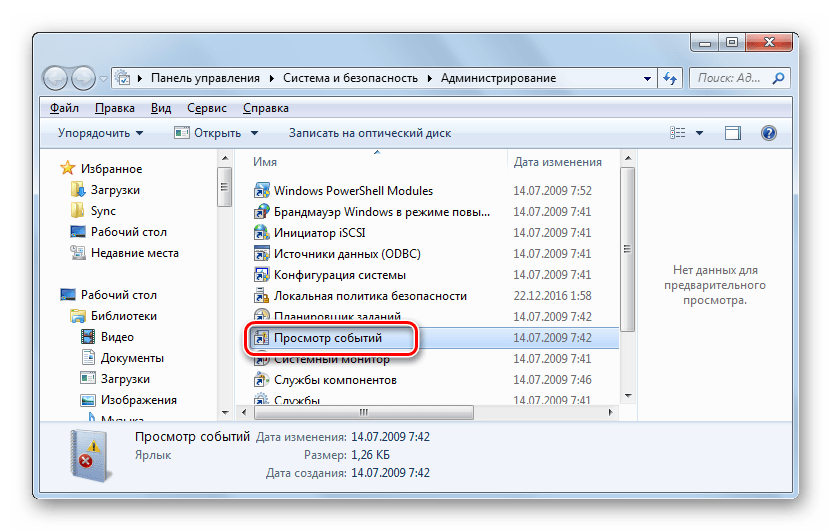Click the refresh button beside address bar
The height and width of the screenshot is (532, 832).
click(x=670, y=79)
